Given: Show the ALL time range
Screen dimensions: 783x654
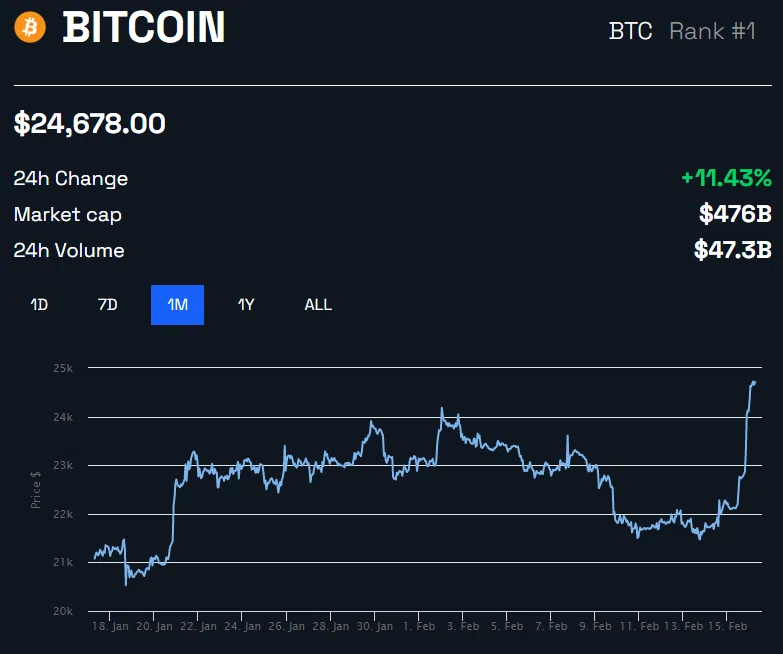Looking at the screenshot, I should click(x=318, y=305).
